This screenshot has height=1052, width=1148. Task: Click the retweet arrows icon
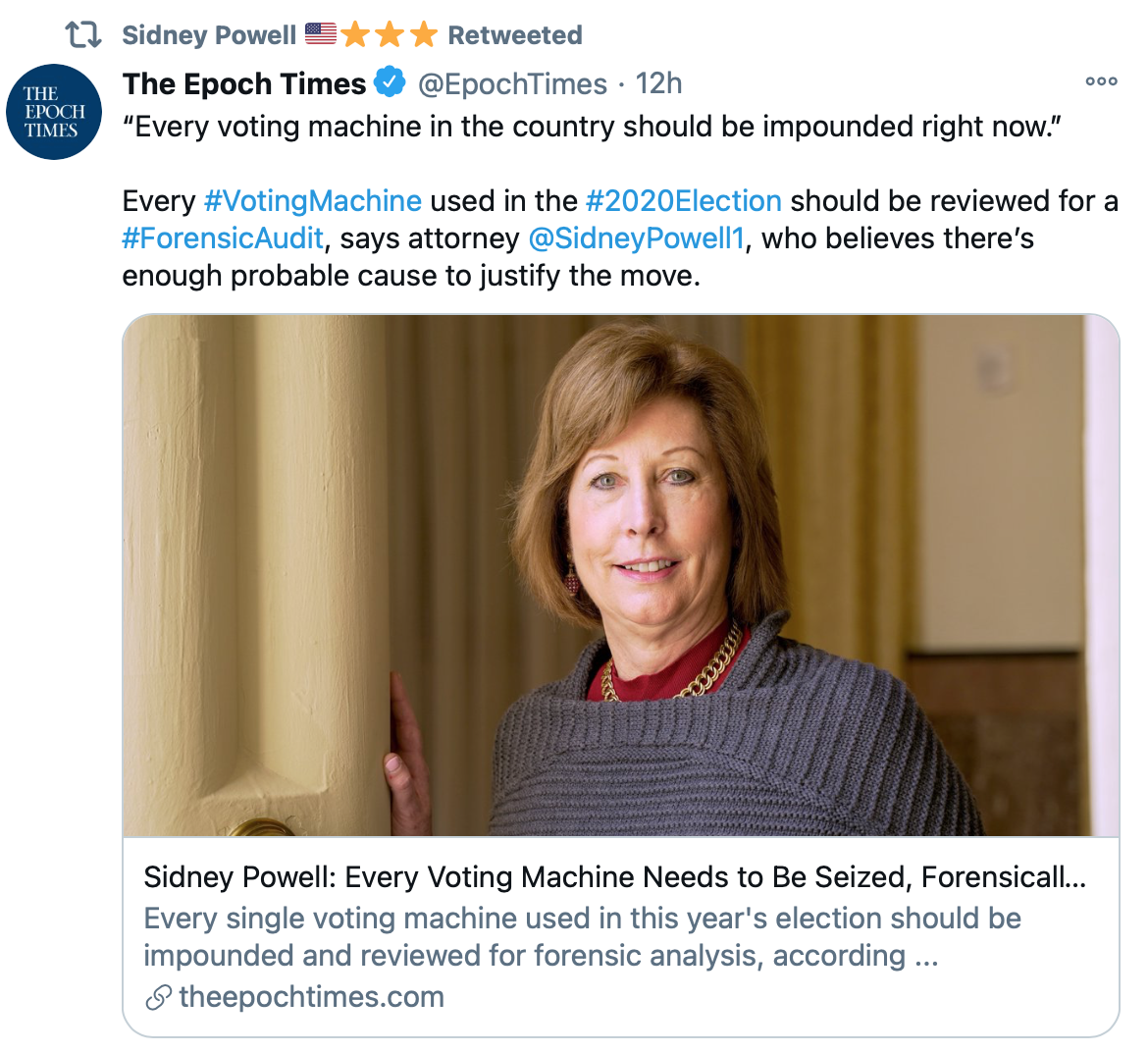pyautogui.click(x=83, y=35)
